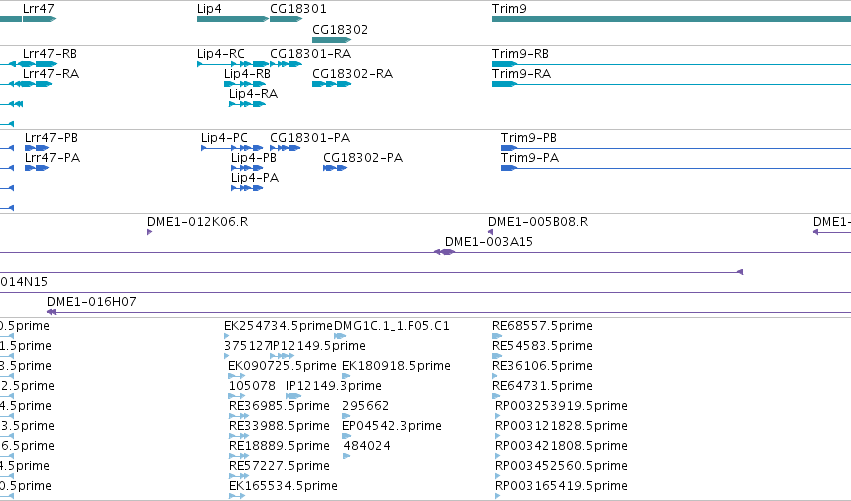The height and width of the screenshot is (501, 851).
Task: Click the RE54583.5prime EST label
Action: tap(542, 346)
